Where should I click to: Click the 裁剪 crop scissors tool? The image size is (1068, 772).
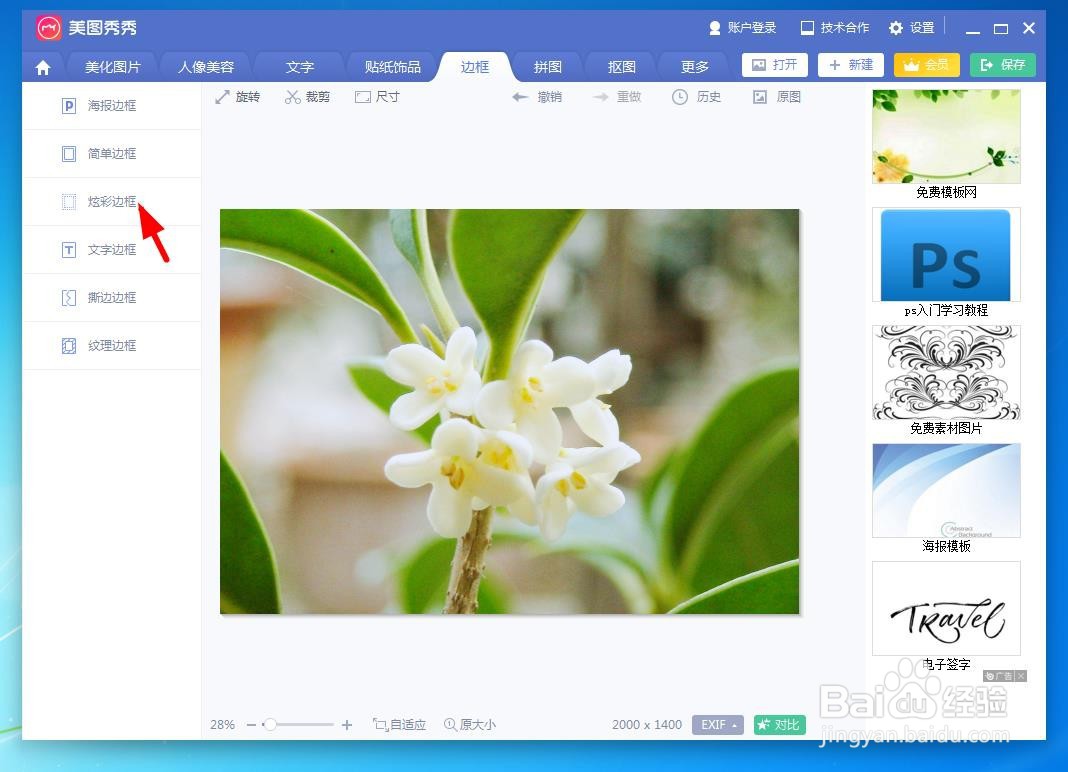pos(307,97)
